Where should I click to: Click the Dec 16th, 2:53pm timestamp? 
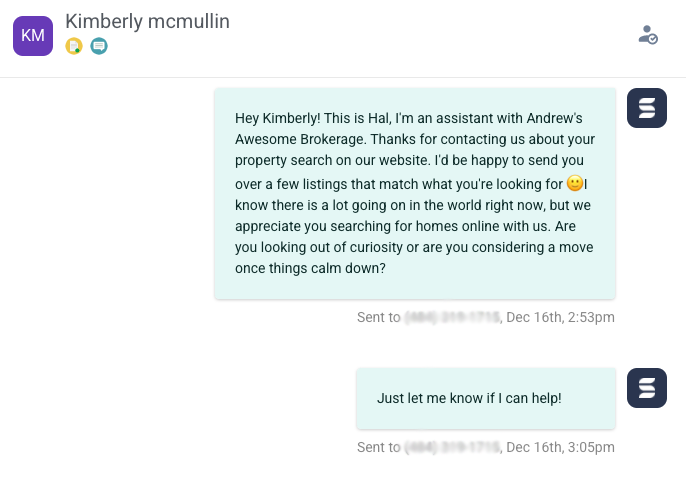coord(560,317)
